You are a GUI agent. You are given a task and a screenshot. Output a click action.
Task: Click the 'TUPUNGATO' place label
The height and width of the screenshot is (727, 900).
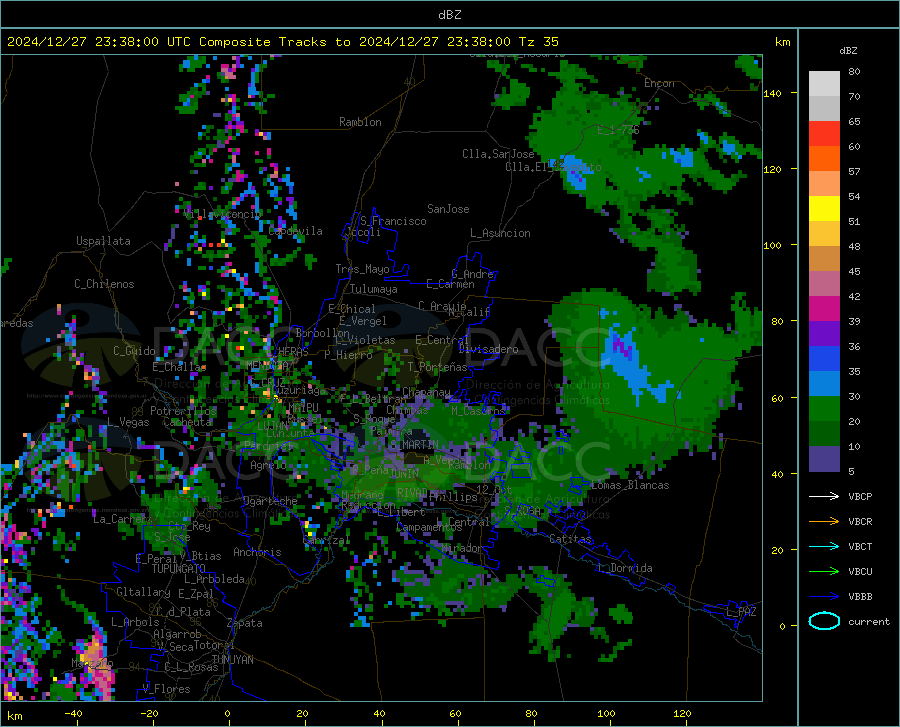tap(179, 569)
